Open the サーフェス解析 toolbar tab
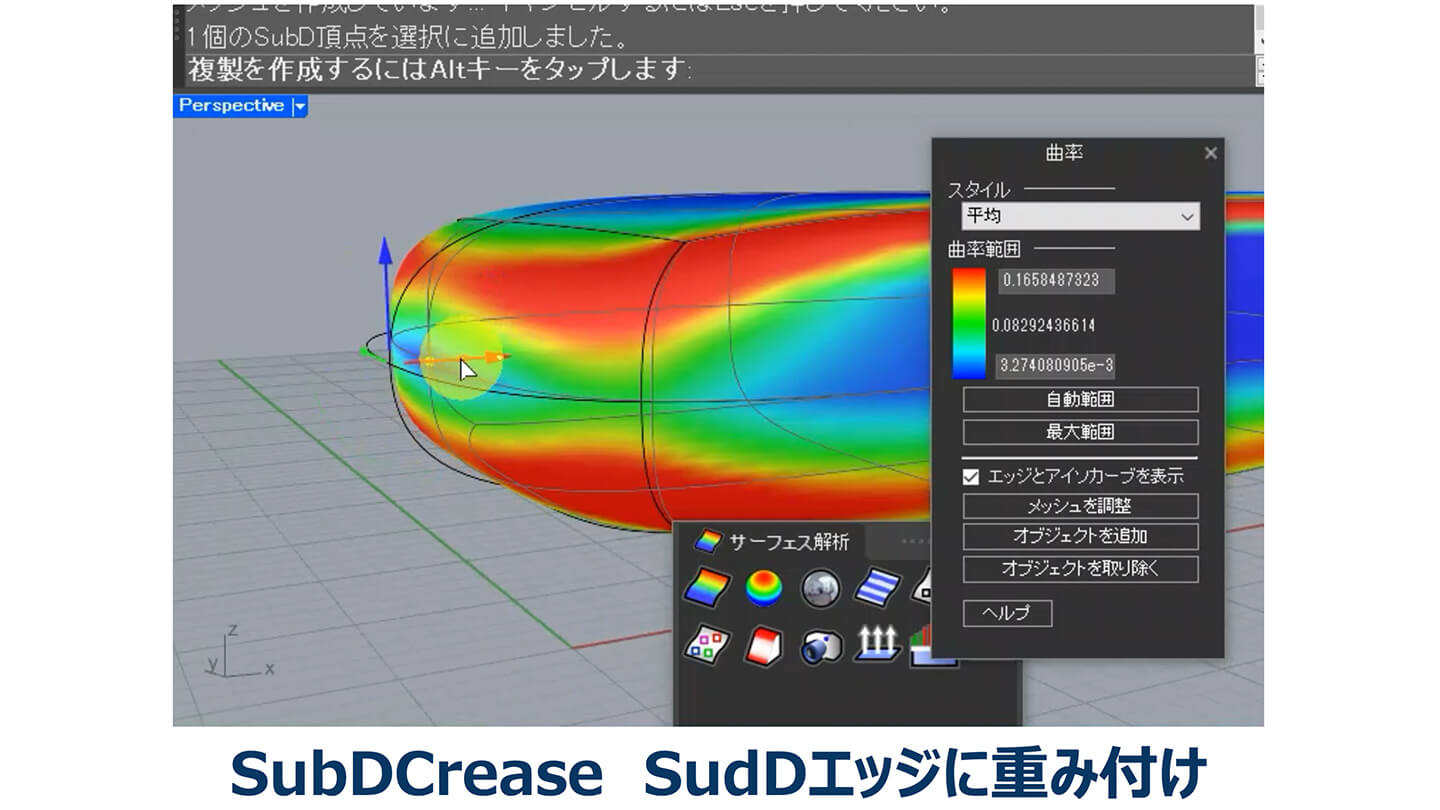 pyautogui.click(x=772, y=542)
